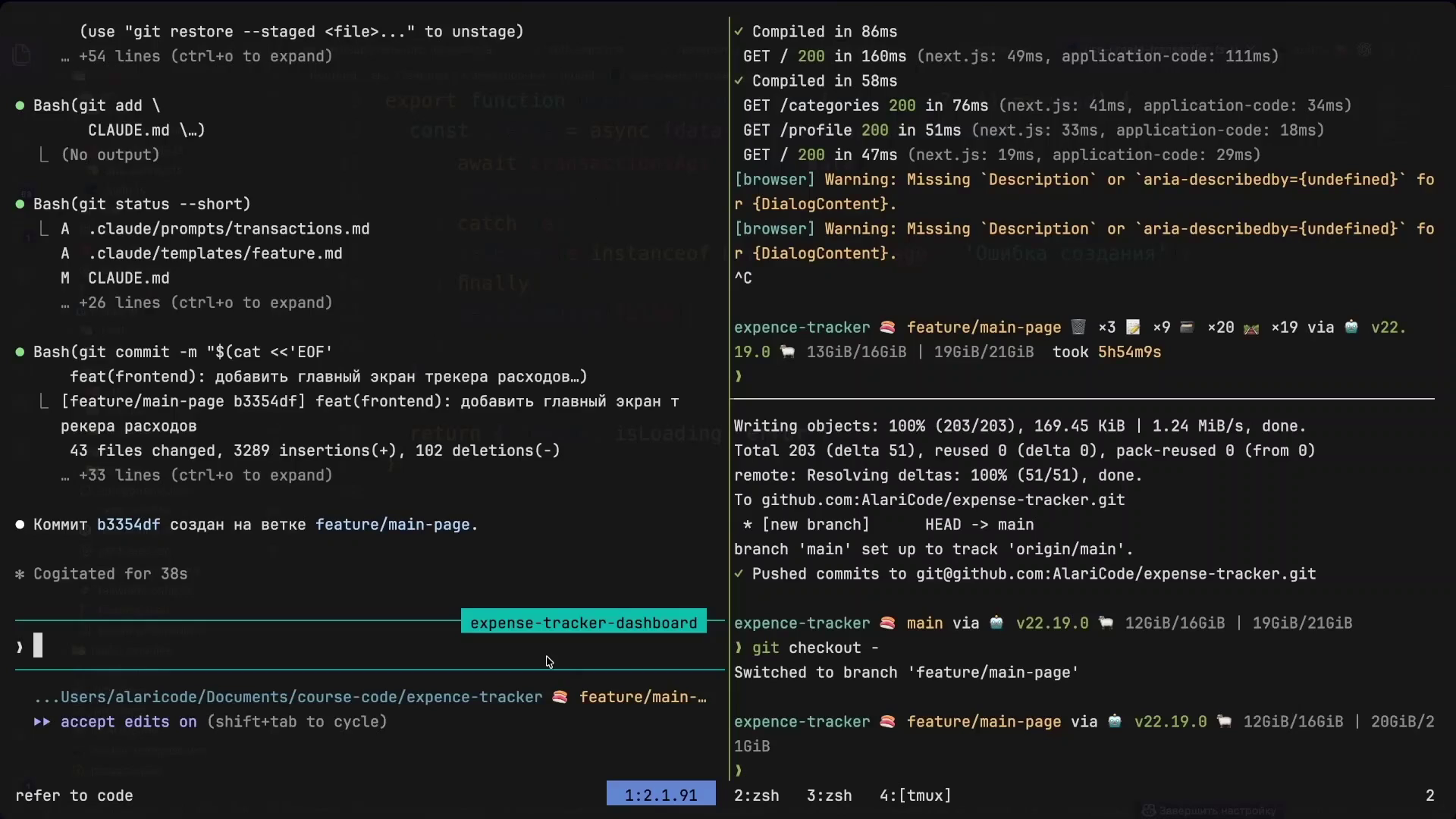The image size is (1456, 819).
Task: Click the white bullet beside Коммит b3354df
Action: point(20,524)
